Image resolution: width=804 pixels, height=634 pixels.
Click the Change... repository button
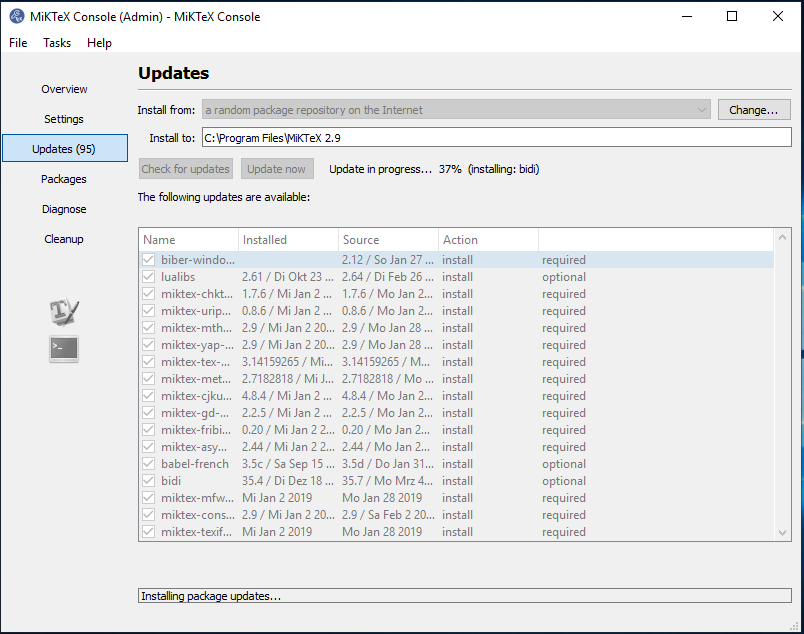754,110
